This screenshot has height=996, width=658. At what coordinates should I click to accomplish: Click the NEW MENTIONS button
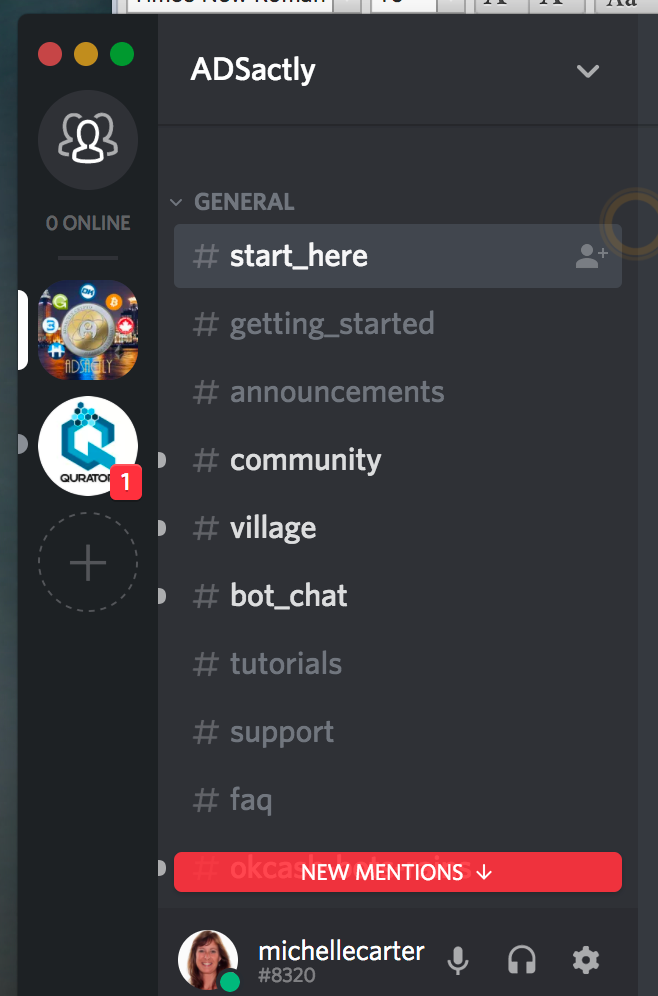tap(398, 872)
